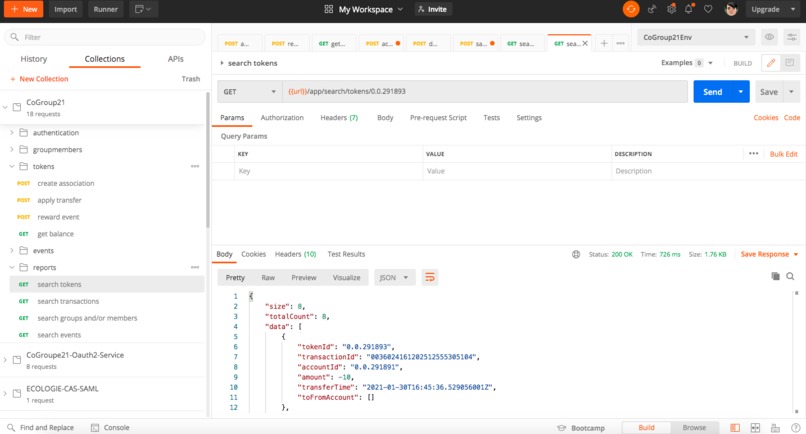The image size is (806, 434).
Task: Click the Invite button
Action: pyautogui.click(x=432, y=9)
